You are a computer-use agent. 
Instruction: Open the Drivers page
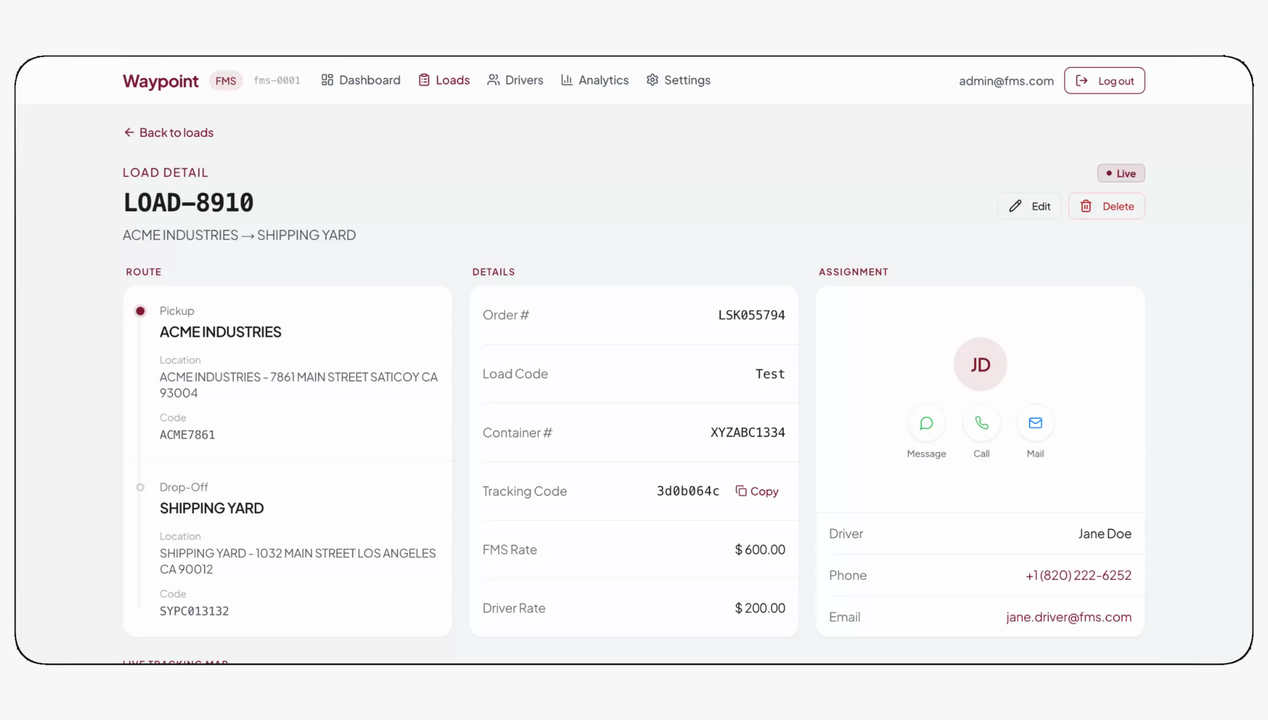(515, 80)
